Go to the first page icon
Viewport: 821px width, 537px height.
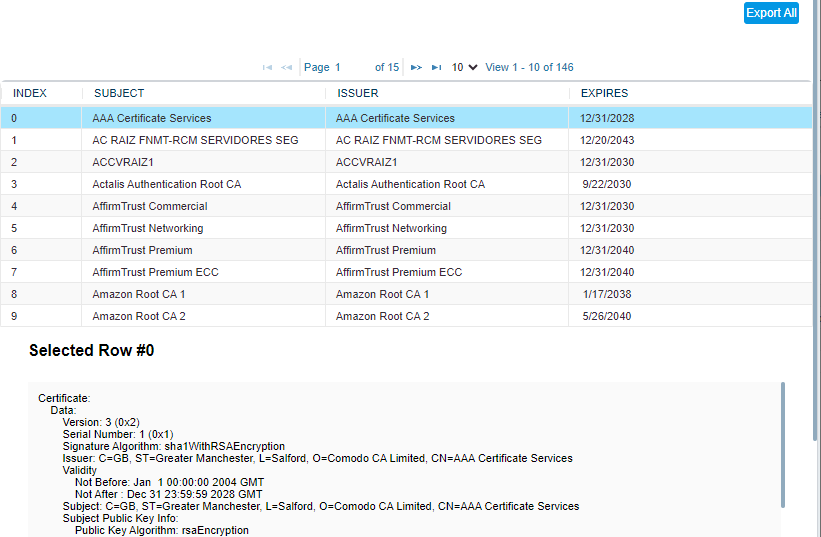pos(267,68)
